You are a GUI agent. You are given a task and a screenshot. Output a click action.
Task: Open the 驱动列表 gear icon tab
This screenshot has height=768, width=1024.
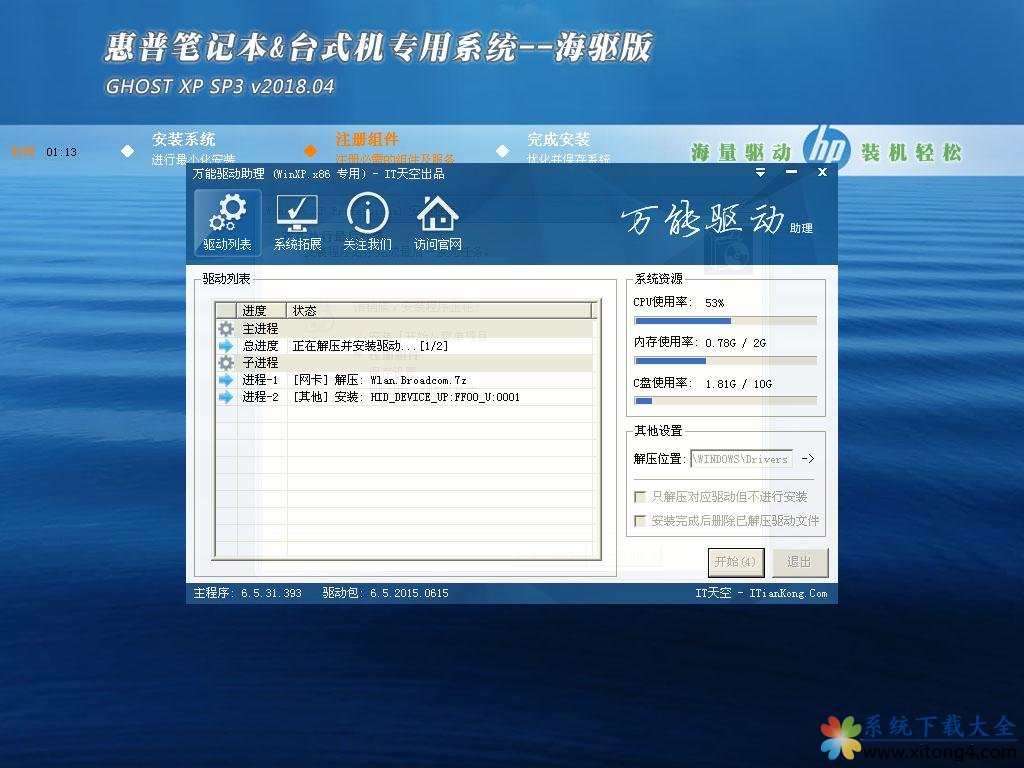coord(227,222)
